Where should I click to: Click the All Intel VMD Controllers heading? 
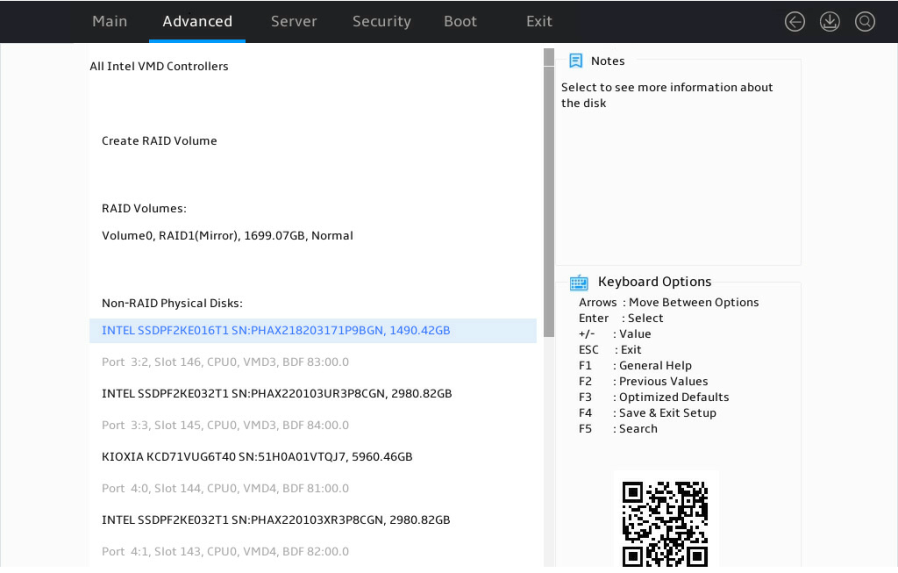coord(159,66)
